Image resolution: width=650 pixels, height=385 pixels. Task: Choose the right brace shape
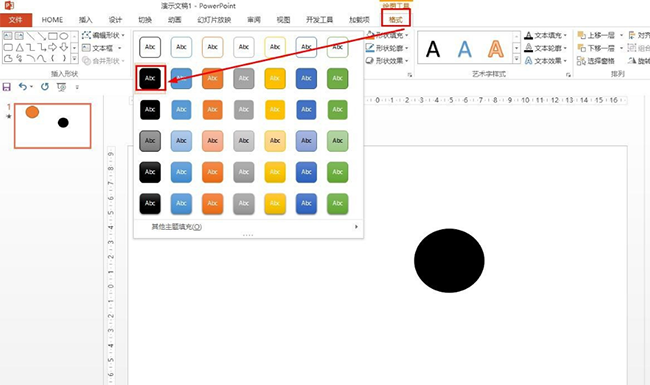click(63, 58)
